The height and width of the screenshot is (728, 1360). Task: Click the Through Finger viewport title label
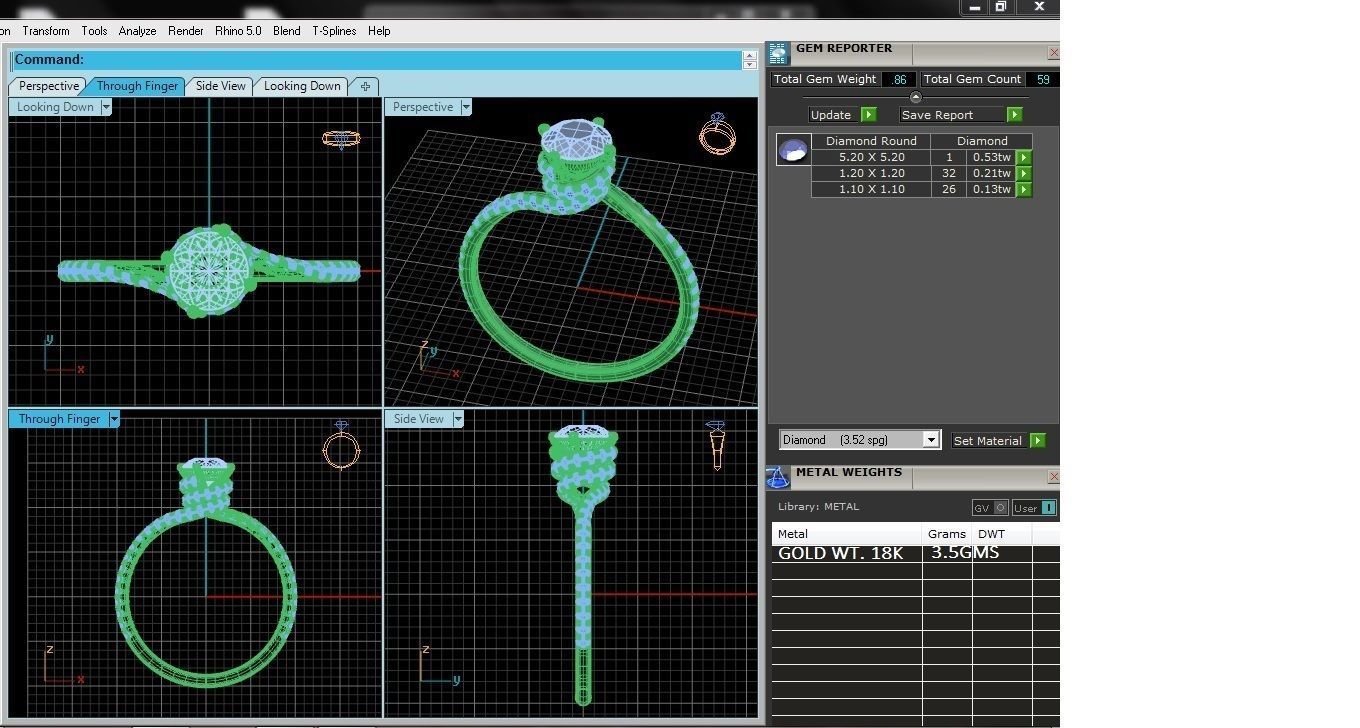point(59,419)
